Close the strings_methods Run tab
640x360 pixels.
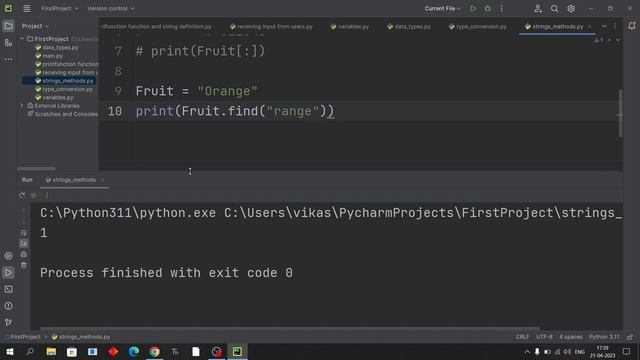(102, 180)
